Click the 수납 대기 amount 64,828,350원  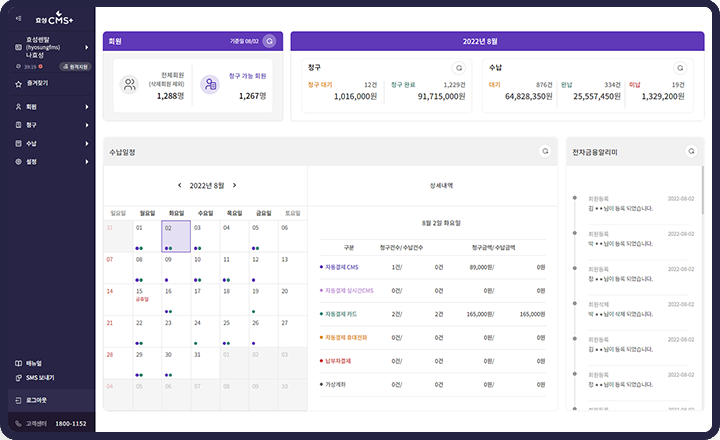(x=529, y=96)
